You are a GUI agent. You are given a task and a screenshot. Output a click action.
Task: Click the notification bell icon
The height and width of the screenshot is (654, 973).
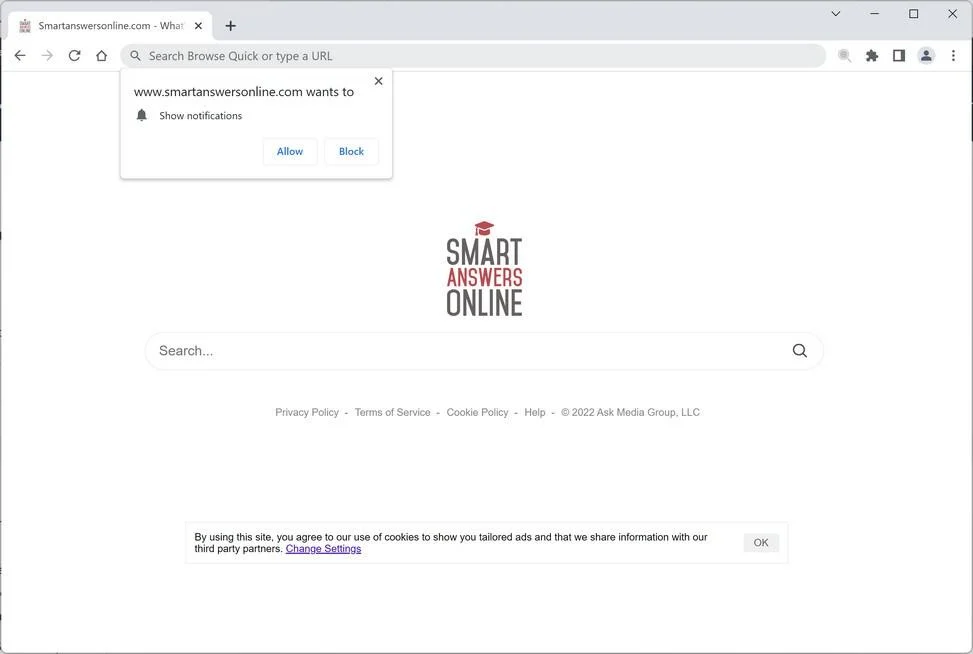(141, 115)
